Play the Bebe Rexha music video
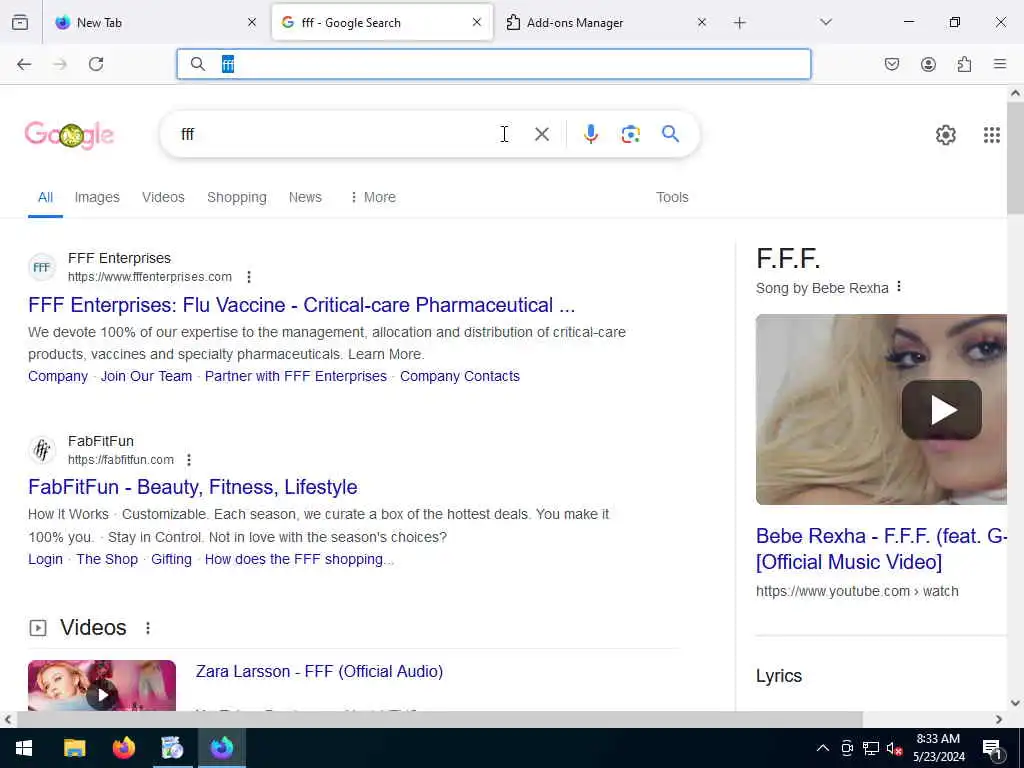1024x768 pixels. pyautogui.click(x=941, y=410)
